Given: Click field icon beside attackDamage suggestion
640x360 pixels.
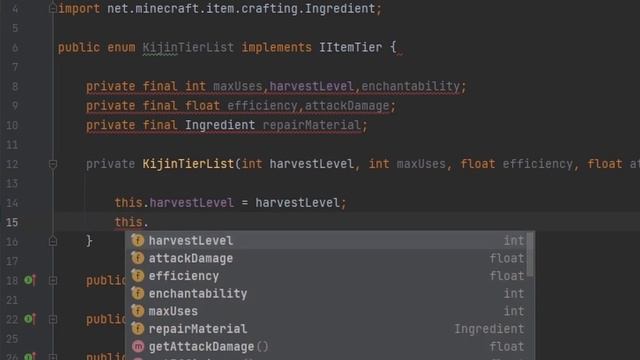Looking at the screenshot, I should [x=138, y=258].
